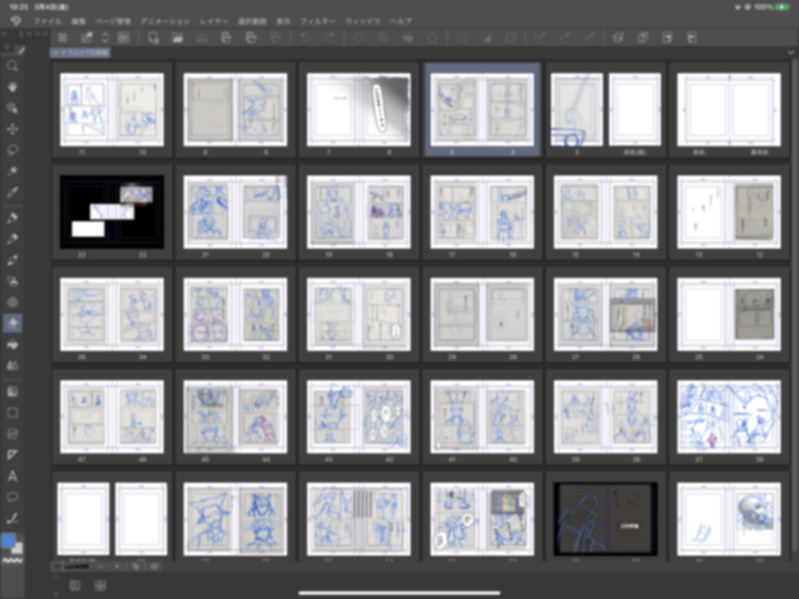Open the spread of pages 7-6
Image resolution: width=799 pixels, height=599 pixels.
point(359,110)
